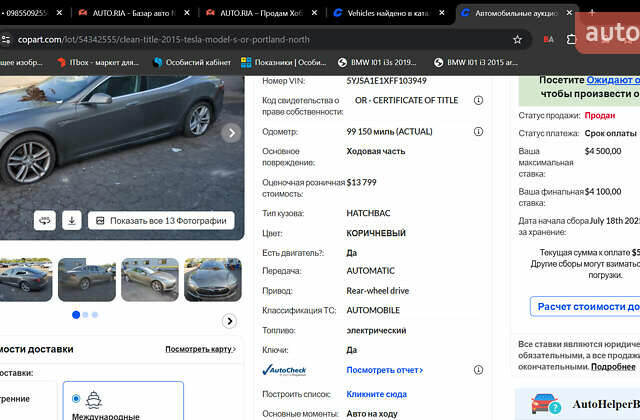Click the $4 500,00 maximum bid value
640x420 pixels.
(x=603, y=151)
